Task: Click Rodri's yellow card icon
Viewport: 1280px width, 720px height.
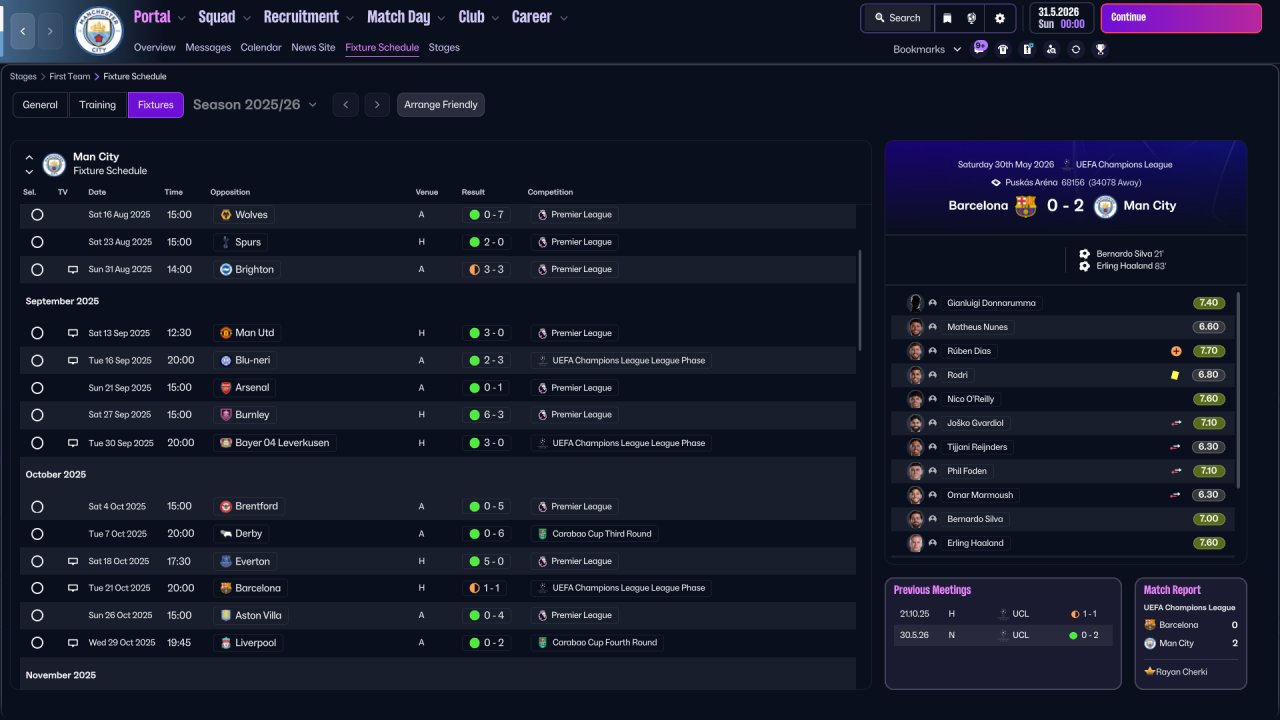Action: click(x=1176, y=375)
